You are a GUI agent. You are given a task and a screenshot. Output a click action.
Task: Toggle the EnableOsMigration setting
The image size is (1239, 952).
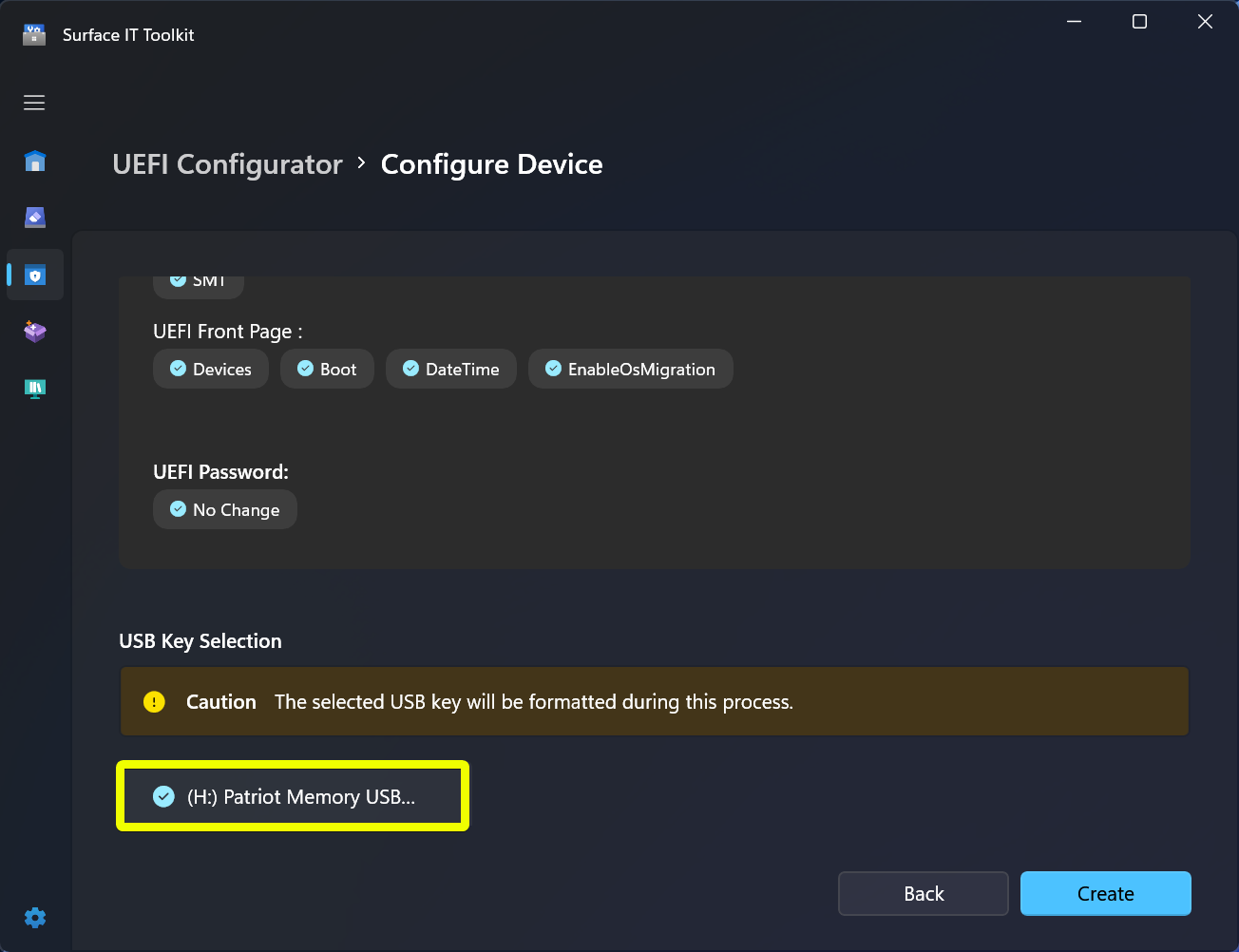tap(630, 369)
